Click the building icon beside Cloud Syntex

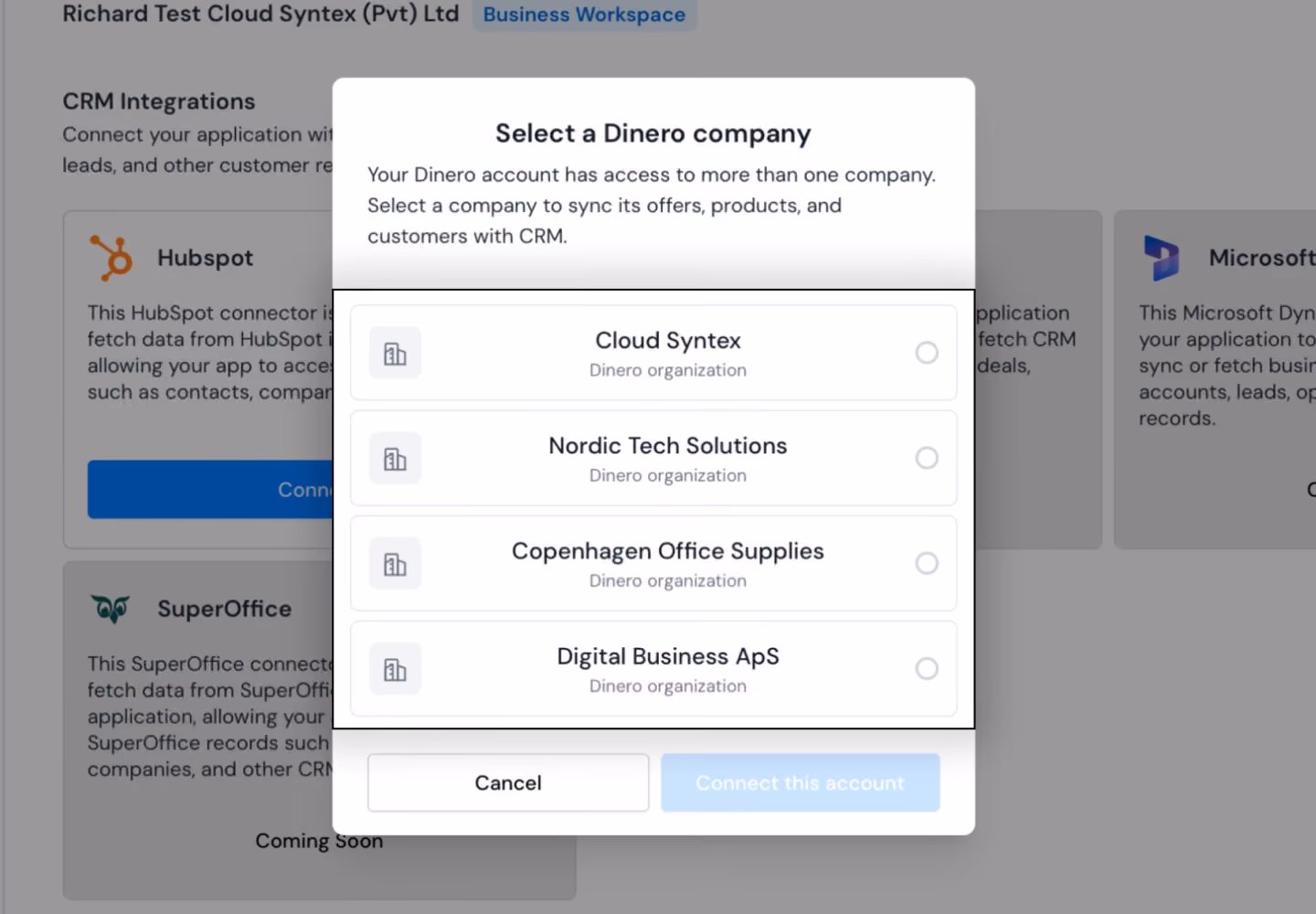click(x=395, y=353)
